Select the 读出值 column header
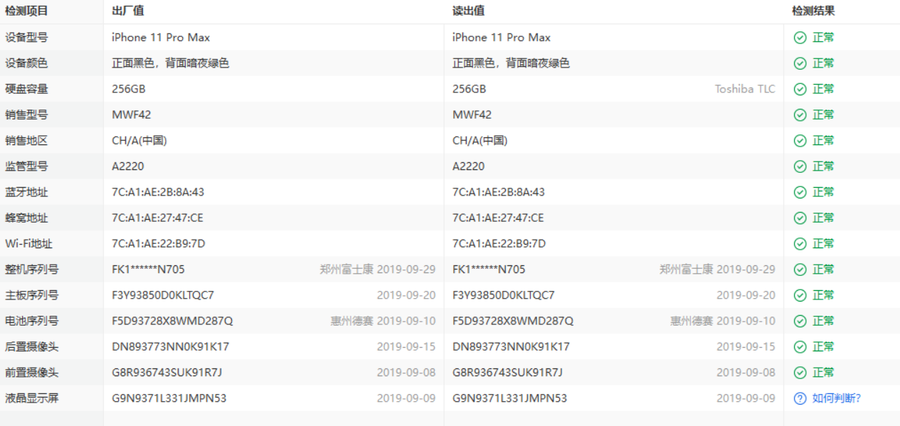This screenshot has width=900, height=426. [468, 11]
